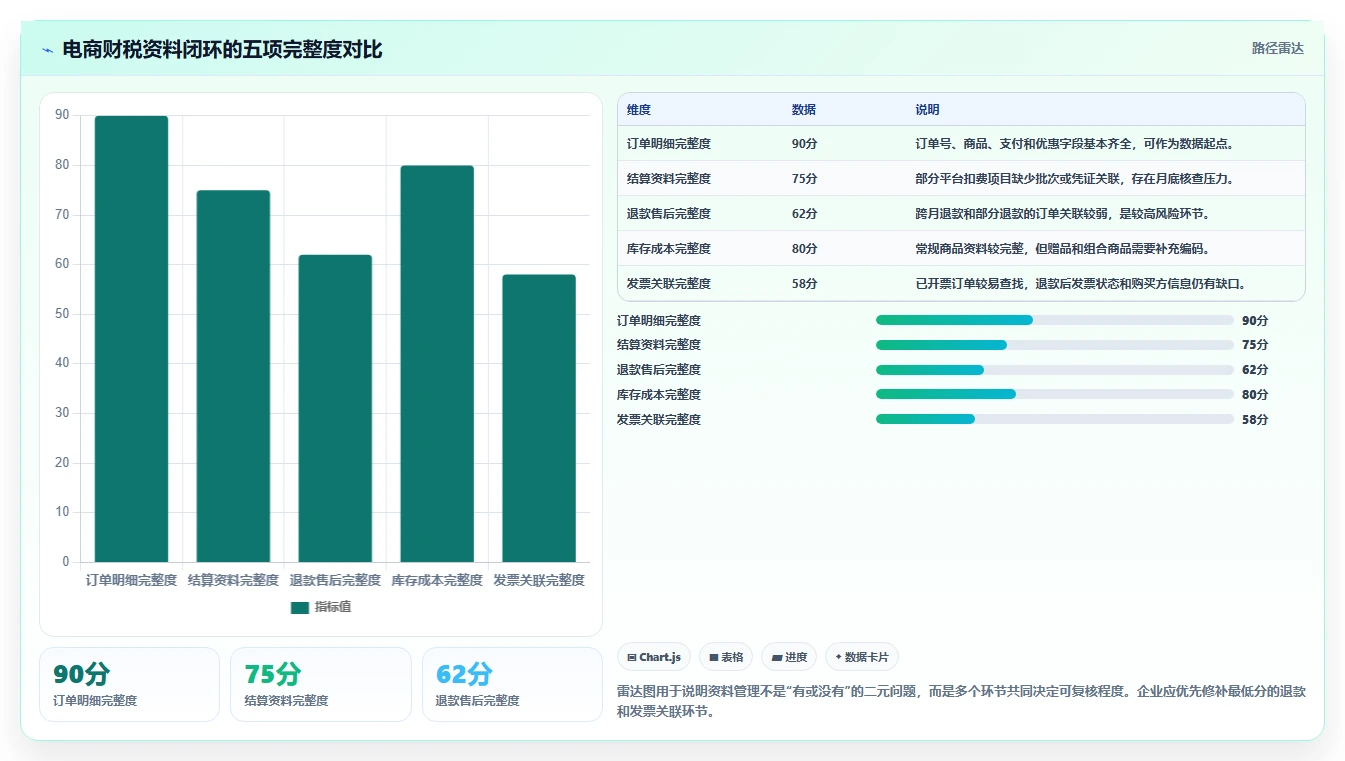Click the 58分 value beside 发票关联完整度 progress
1345x761 pixels.
click(x=1255, y=420)
